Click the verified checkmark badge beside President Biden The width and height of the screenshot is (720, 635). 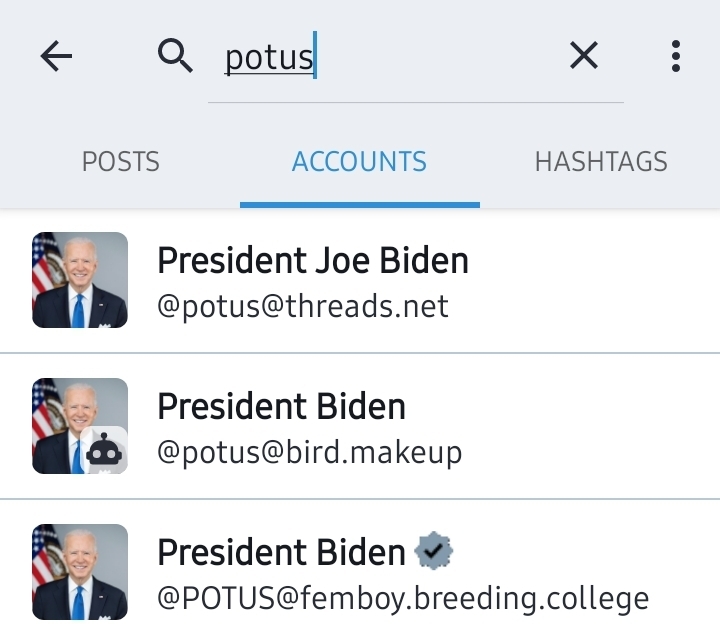pyautogui.click(x=433, y=551)
